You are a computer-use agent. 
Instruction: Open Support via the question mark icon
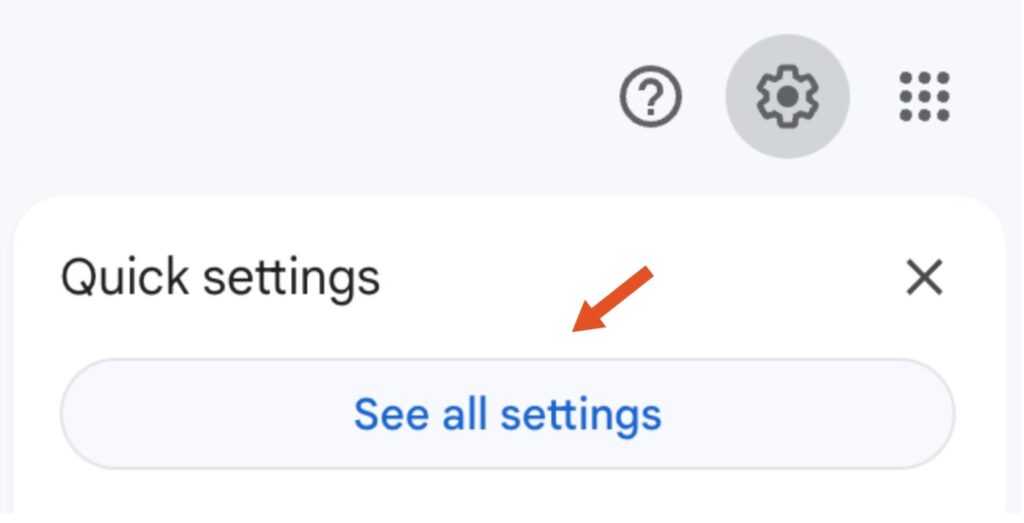coord(651,97)
